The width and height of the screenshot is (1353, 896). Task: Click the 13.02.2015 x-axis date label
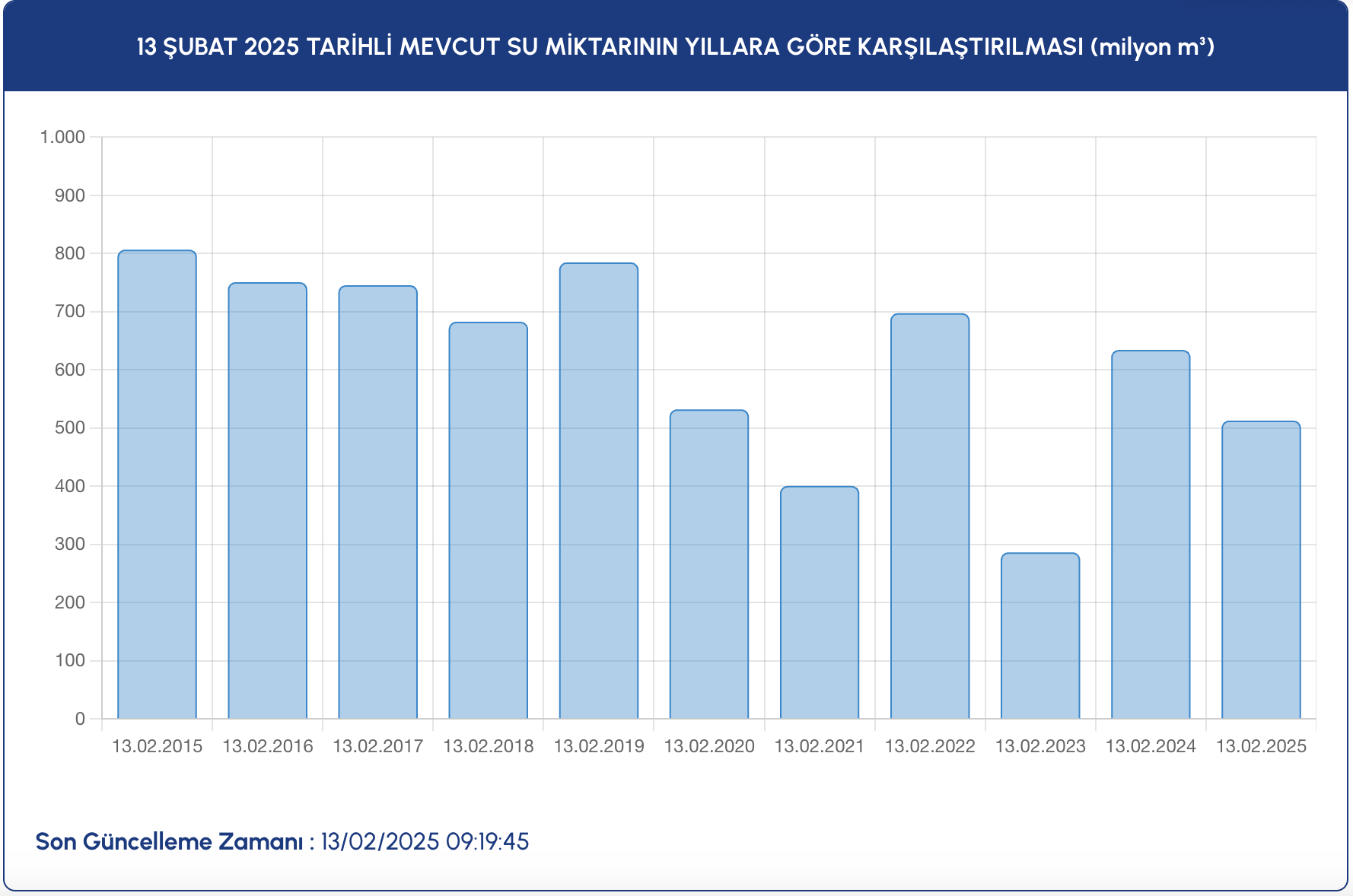pos(157,746)
